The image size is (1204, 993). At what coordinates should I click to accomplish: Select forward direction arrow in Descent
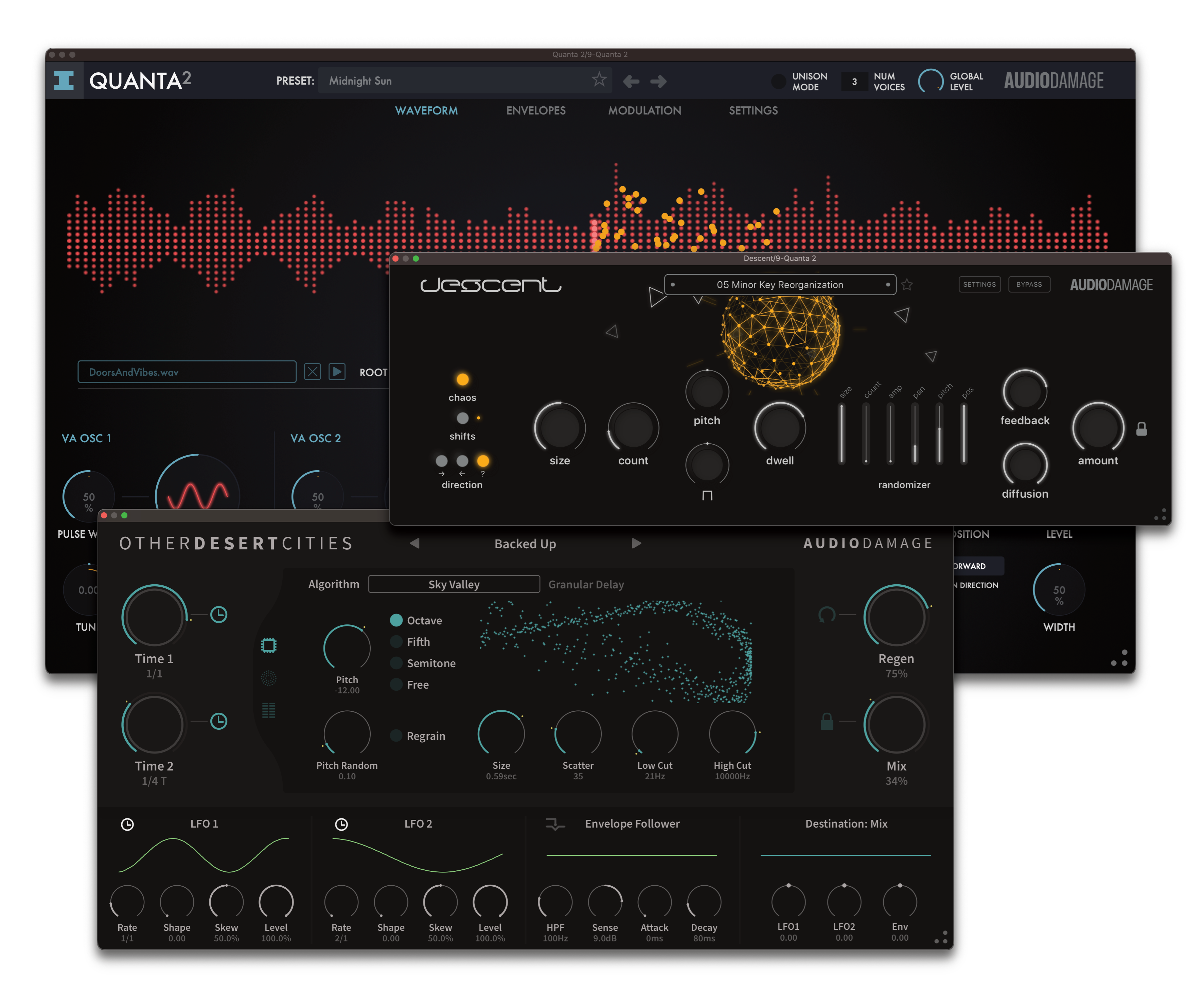[441, 461]
